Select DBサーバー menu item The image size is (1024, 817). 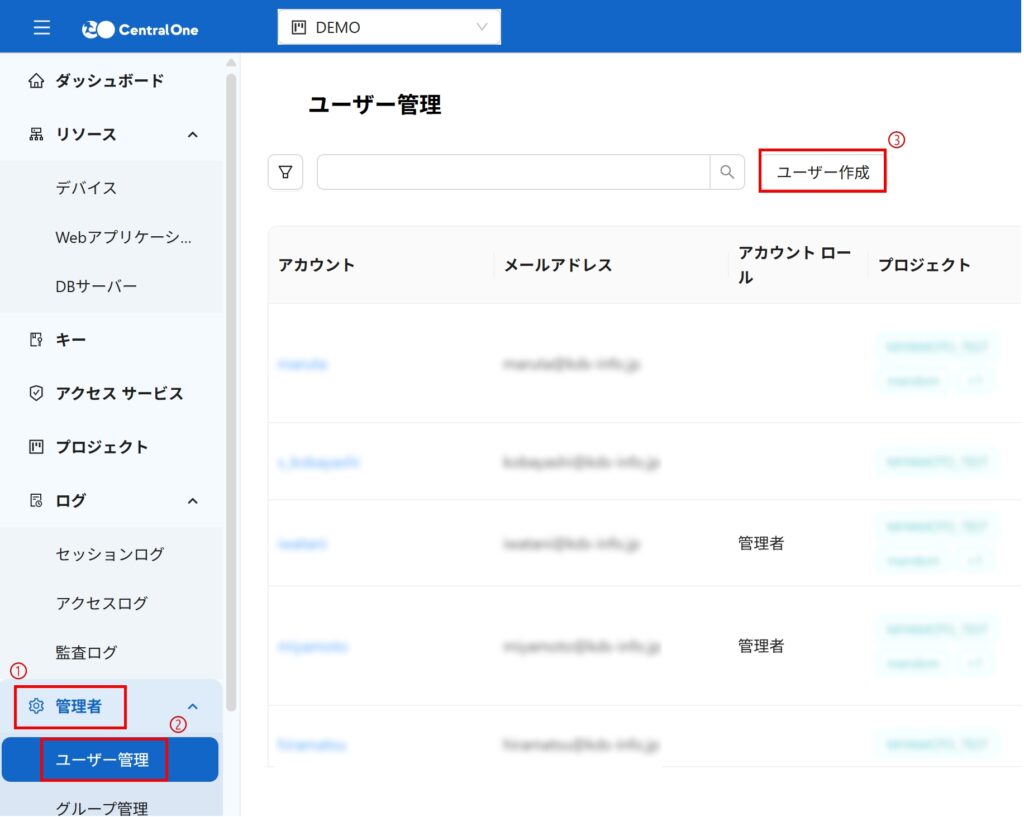[97, 286]
